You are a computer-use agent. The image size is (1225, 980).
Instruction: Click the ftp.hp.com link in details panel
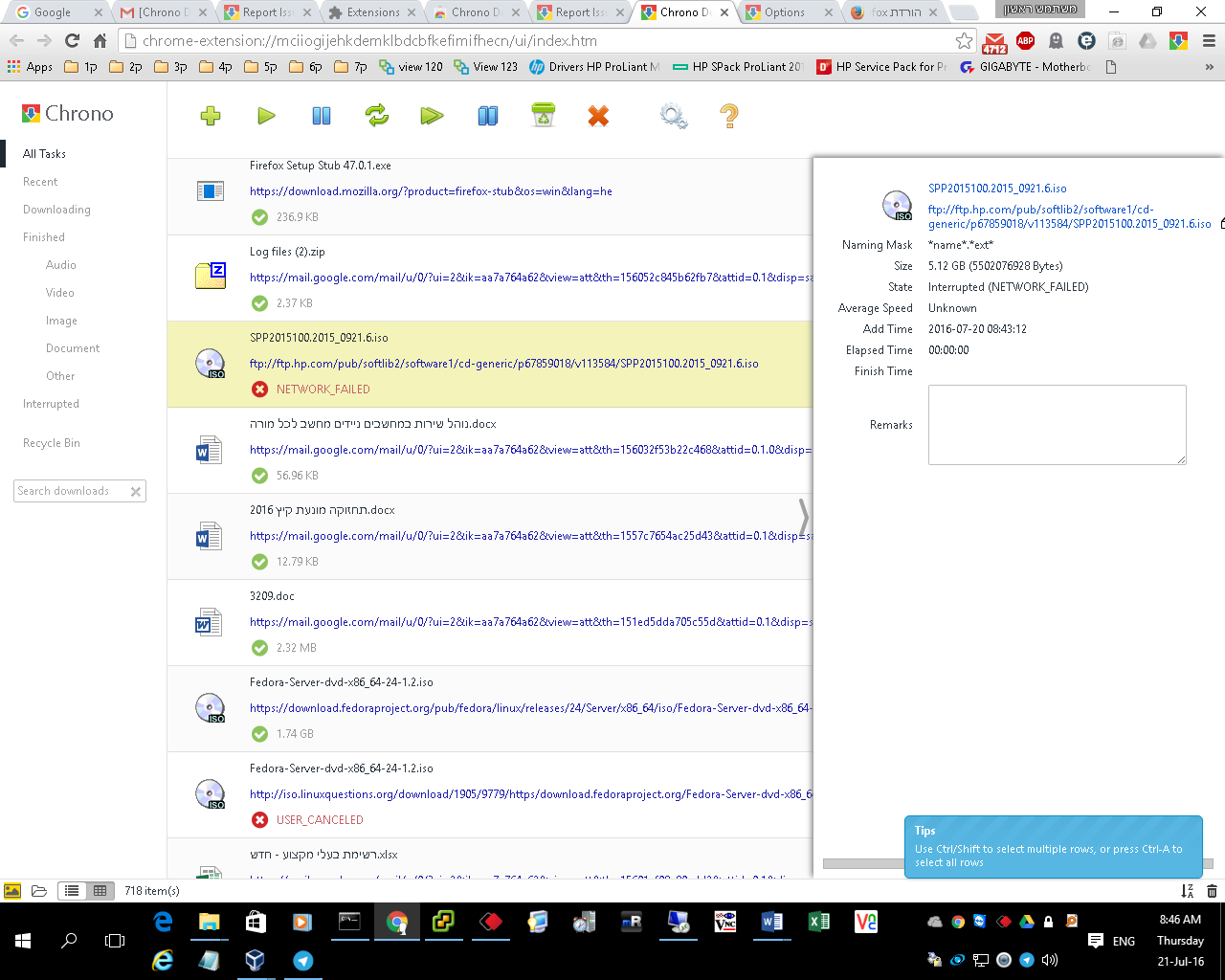pyautogui.click(x=1069, y=216)
